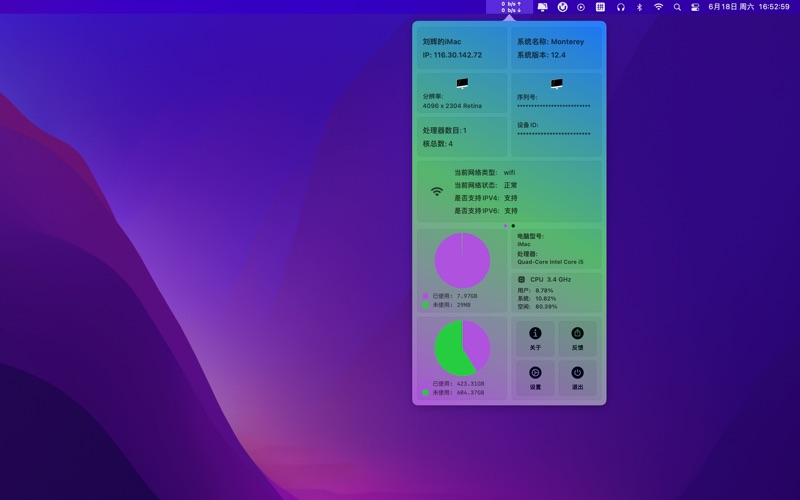This screenshot has width=800, height=500.
Task: Open Control Center in the menu bar
Action: point(696,7)
